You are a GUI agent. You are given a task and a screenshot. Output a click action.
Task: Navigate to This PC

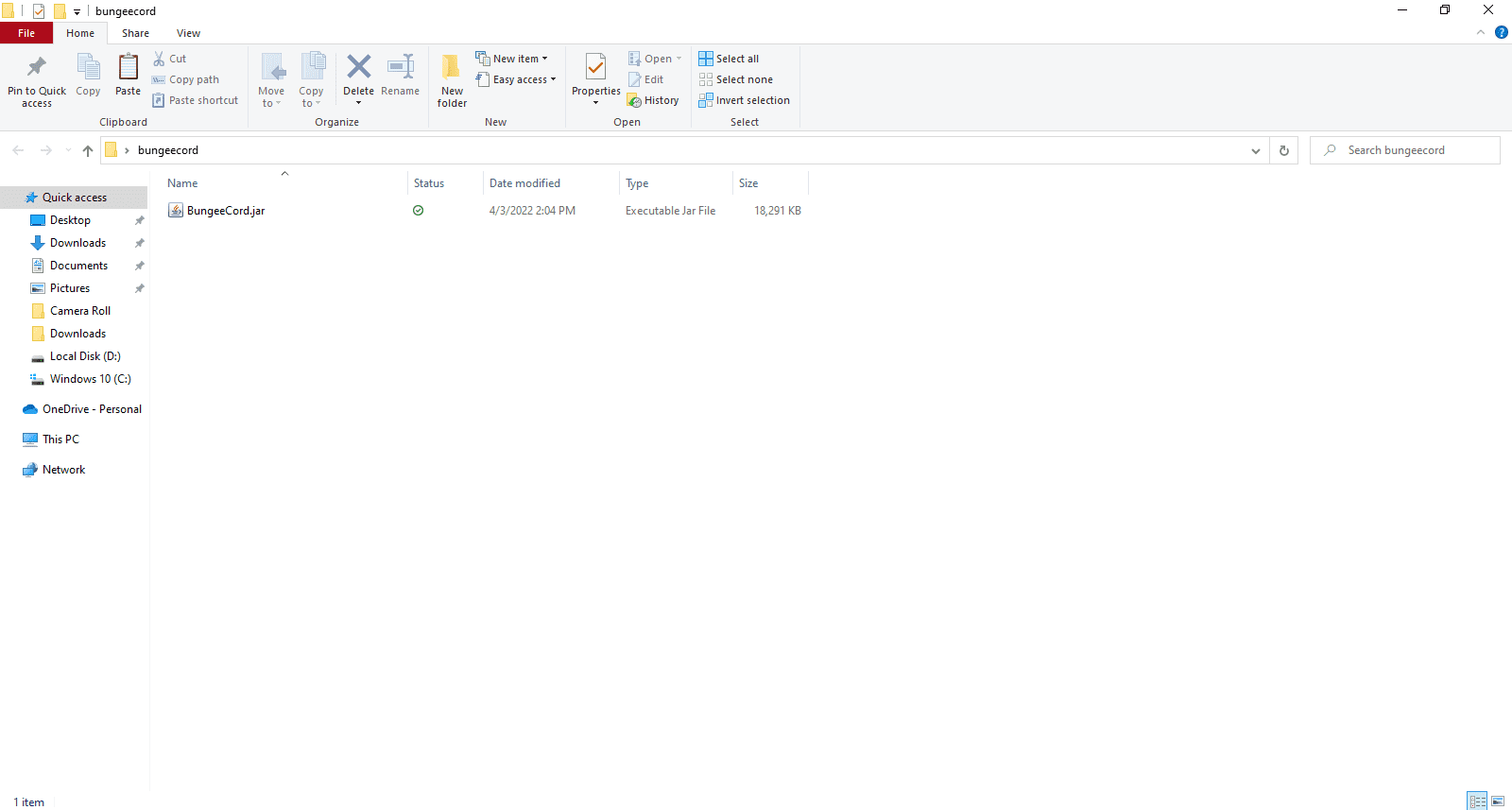click(60, 439)
